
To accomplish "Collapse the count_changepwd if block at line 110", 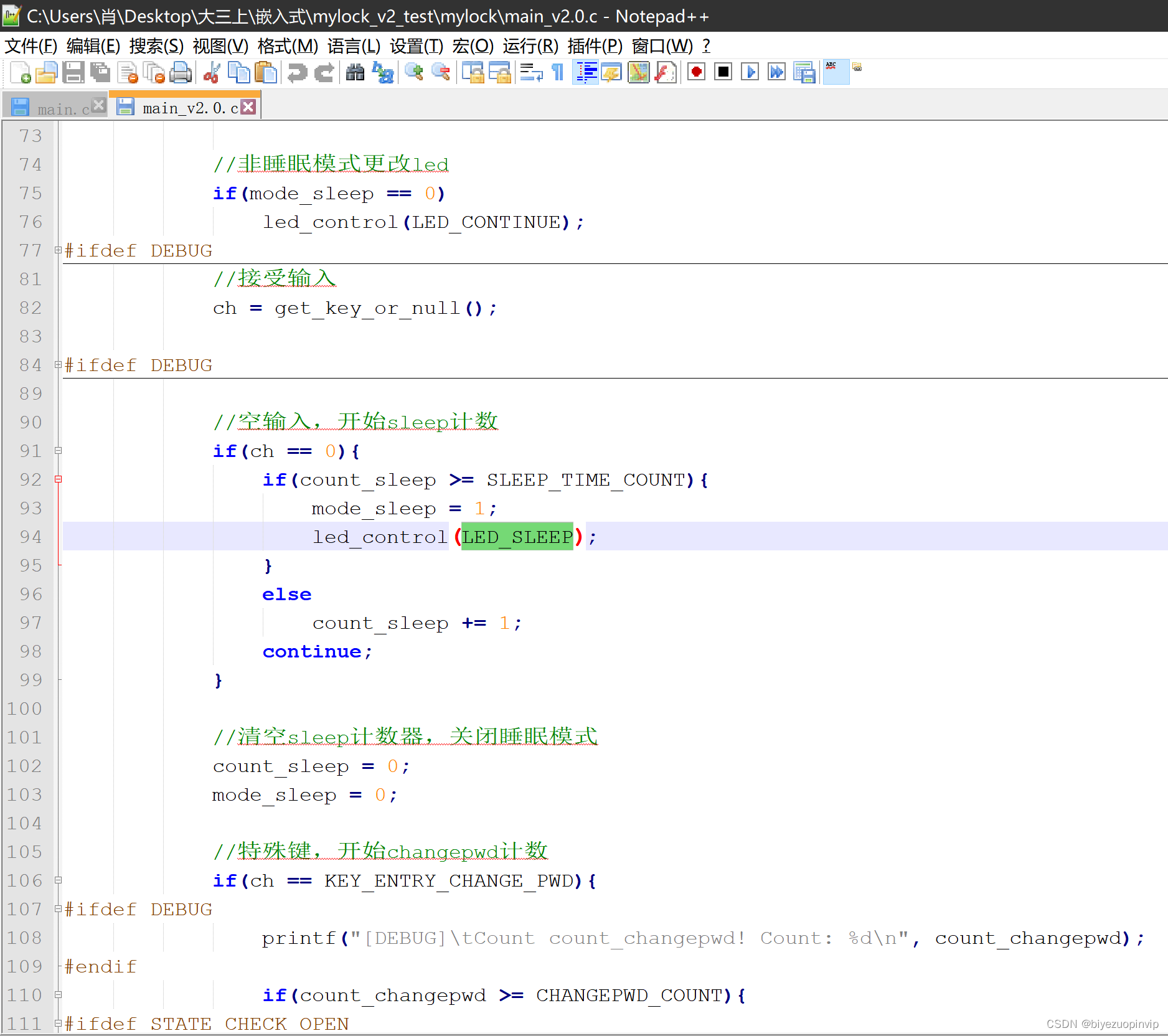I will click(58, 995).
